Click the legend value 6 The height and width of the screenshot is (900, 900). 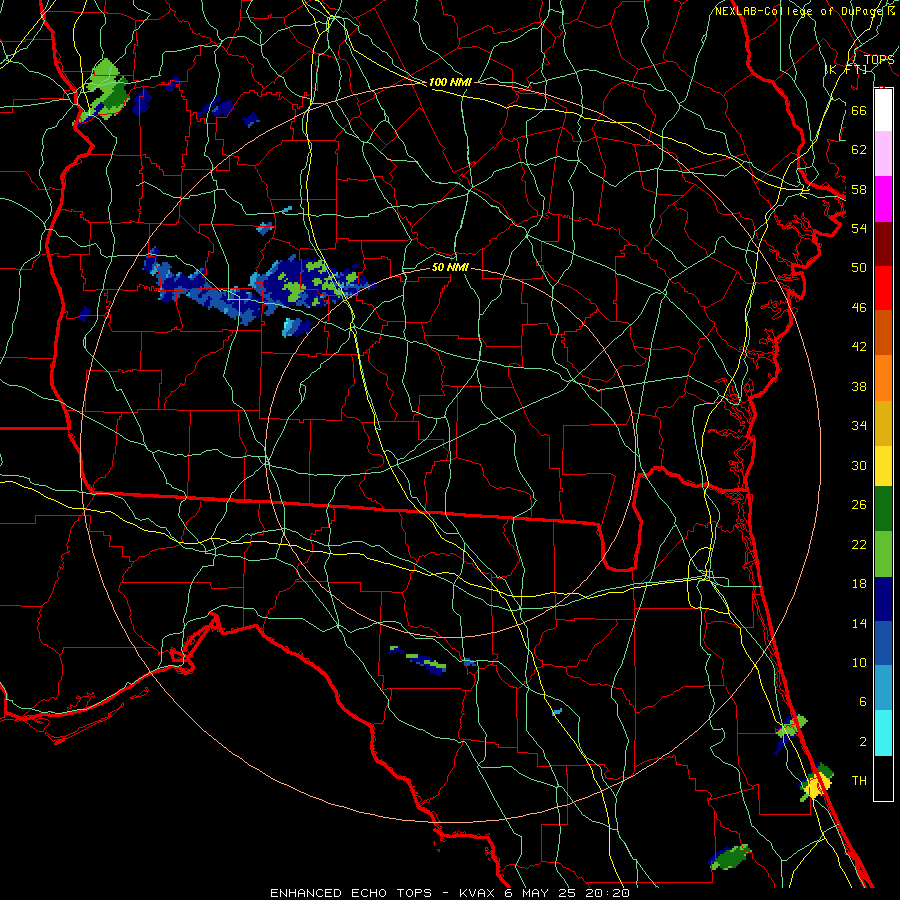tap(862, 702)
